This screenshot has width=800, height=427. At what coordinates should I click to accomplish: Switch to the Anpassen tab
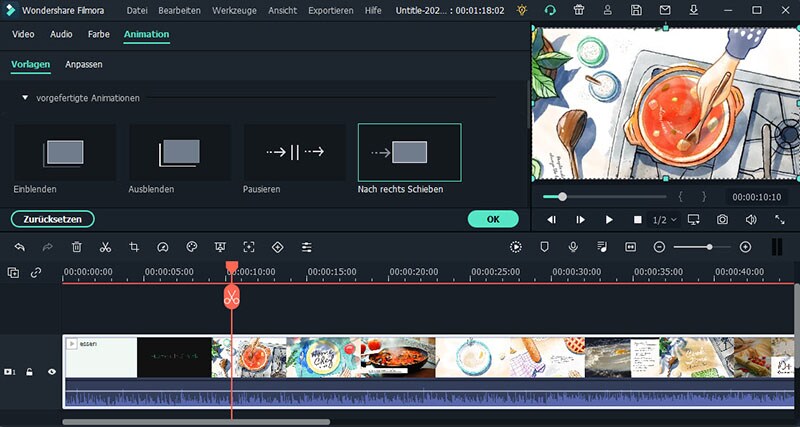pos(84,64)
